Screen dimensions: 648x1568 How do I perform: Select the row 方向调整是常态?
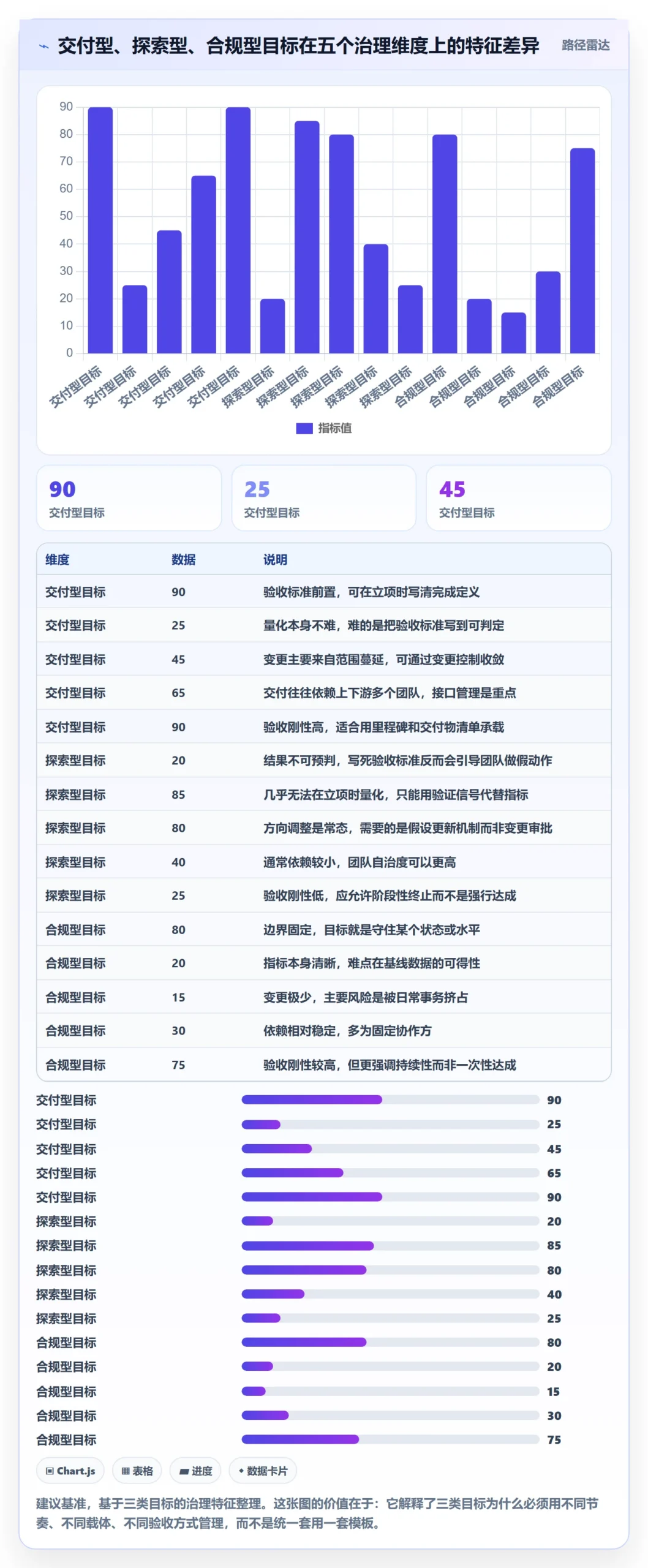323,828
